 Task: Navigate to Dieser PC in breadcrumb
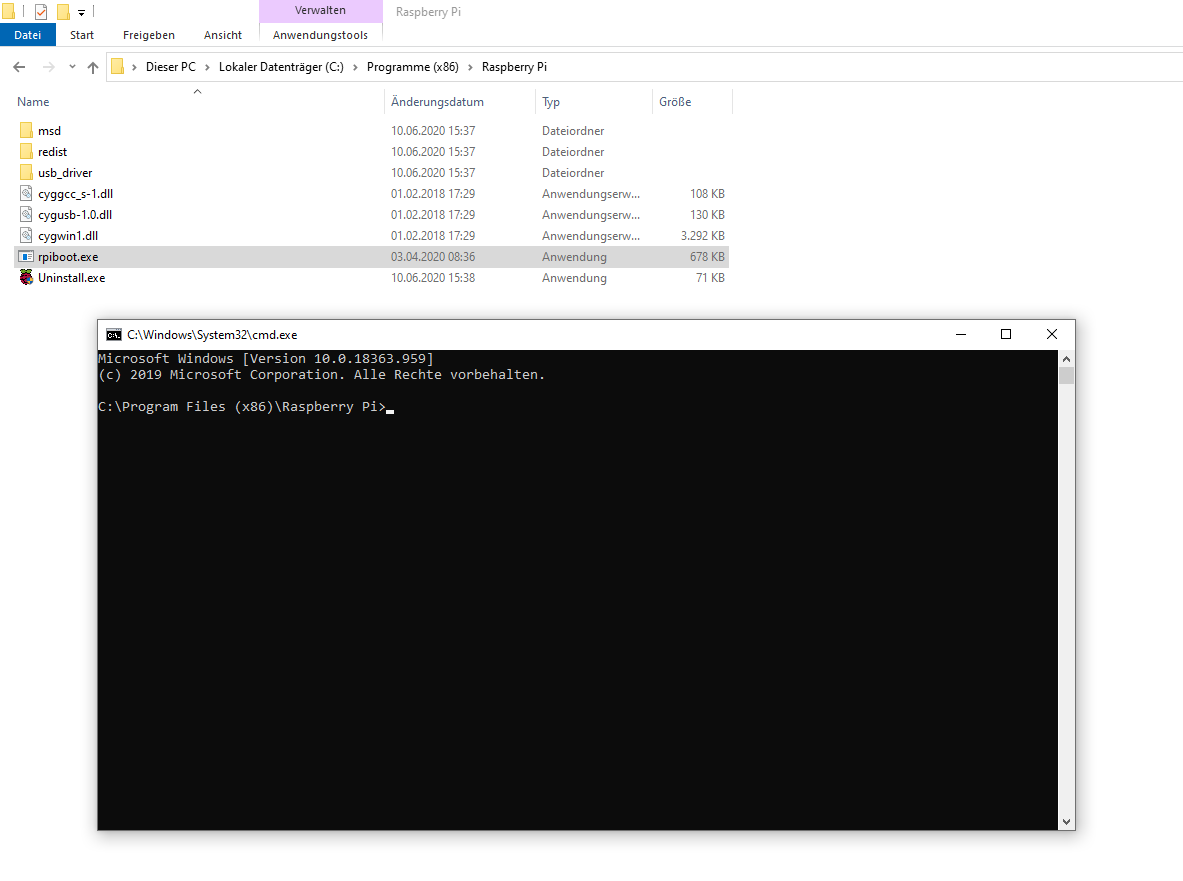coord(171,67)
